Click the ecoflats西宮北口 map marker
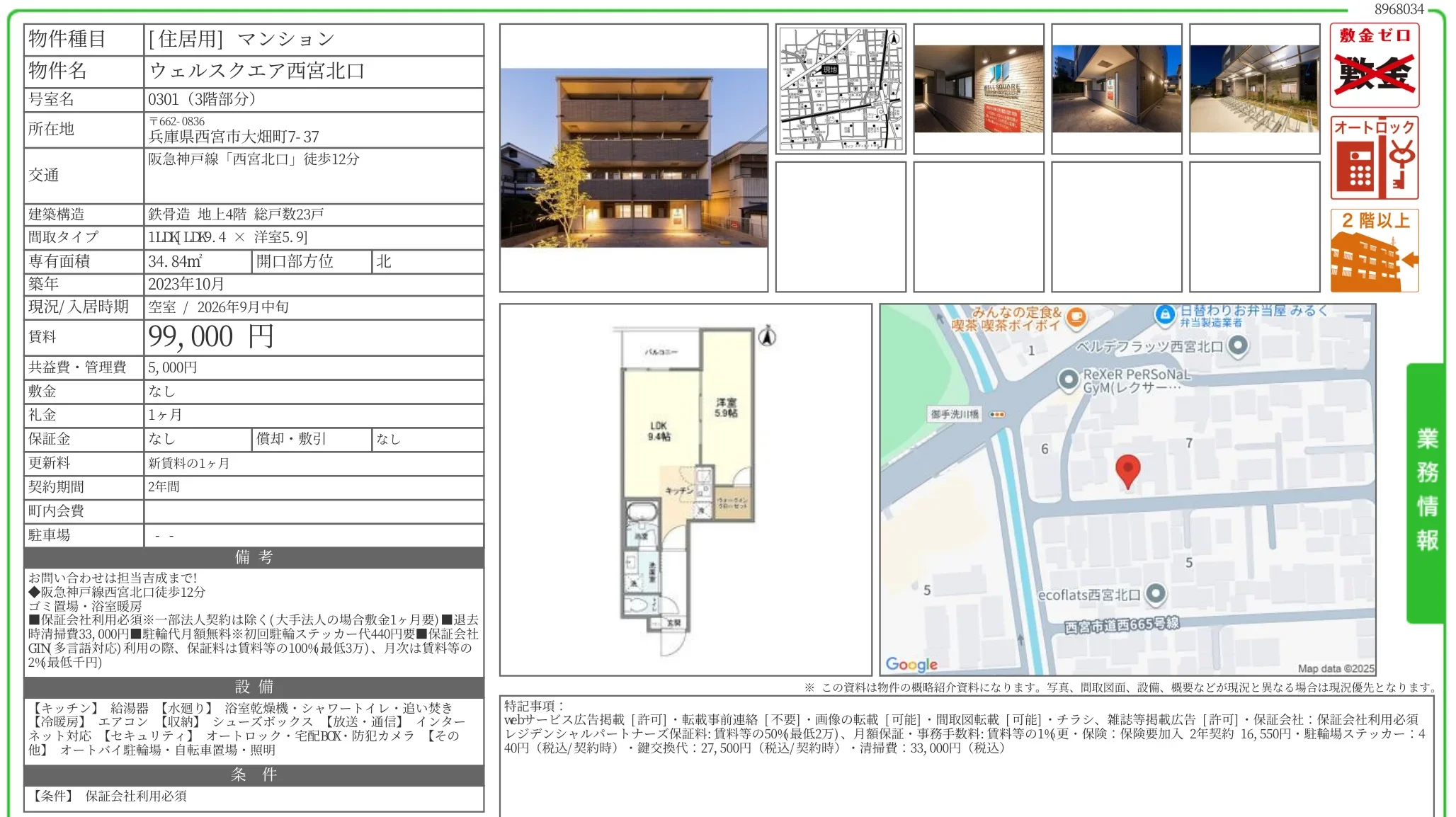The image size is (1456, 817). 1155,593
